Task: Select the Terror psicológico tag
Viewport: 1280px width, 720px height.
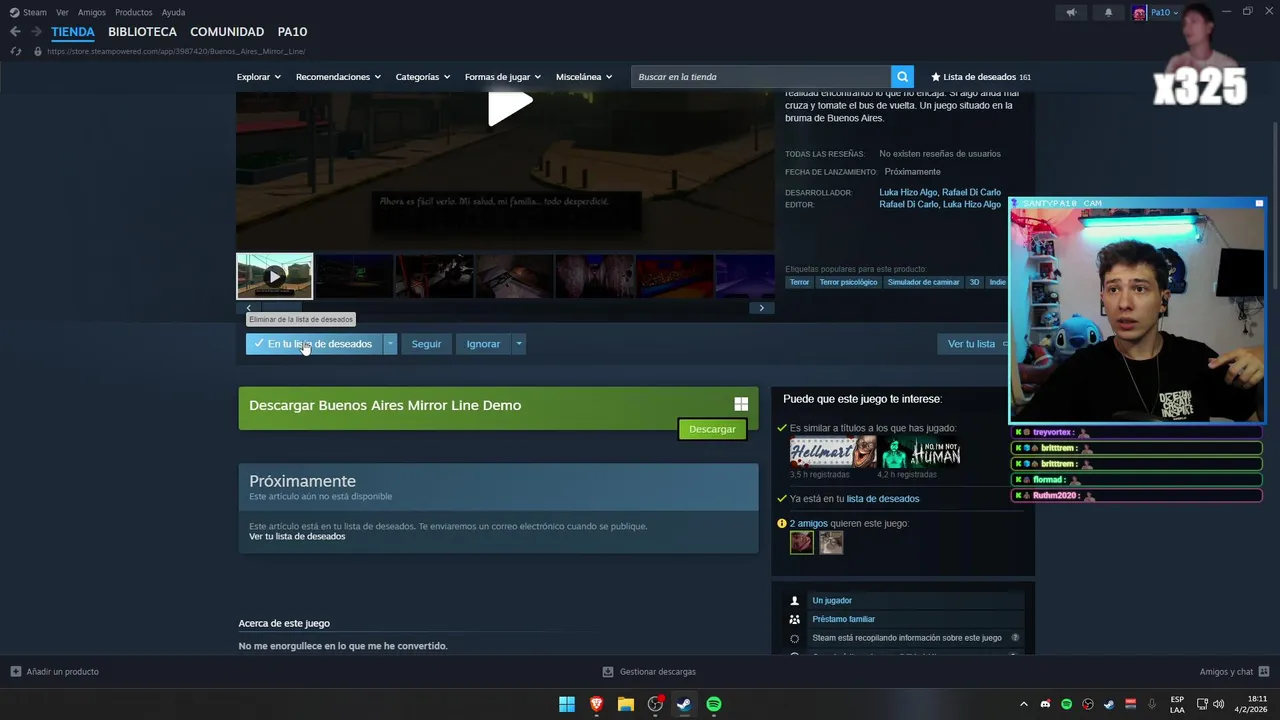Action: click(848, 282)
